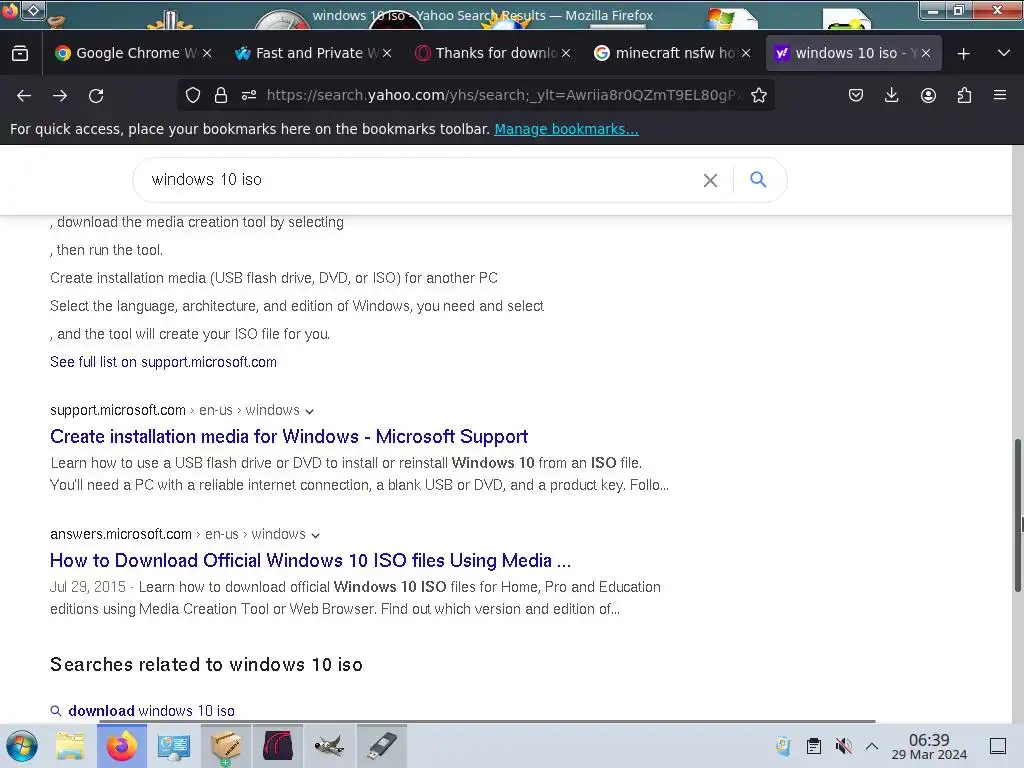
Task: Open package installer box taskbar icon
Action: [225, 746]
